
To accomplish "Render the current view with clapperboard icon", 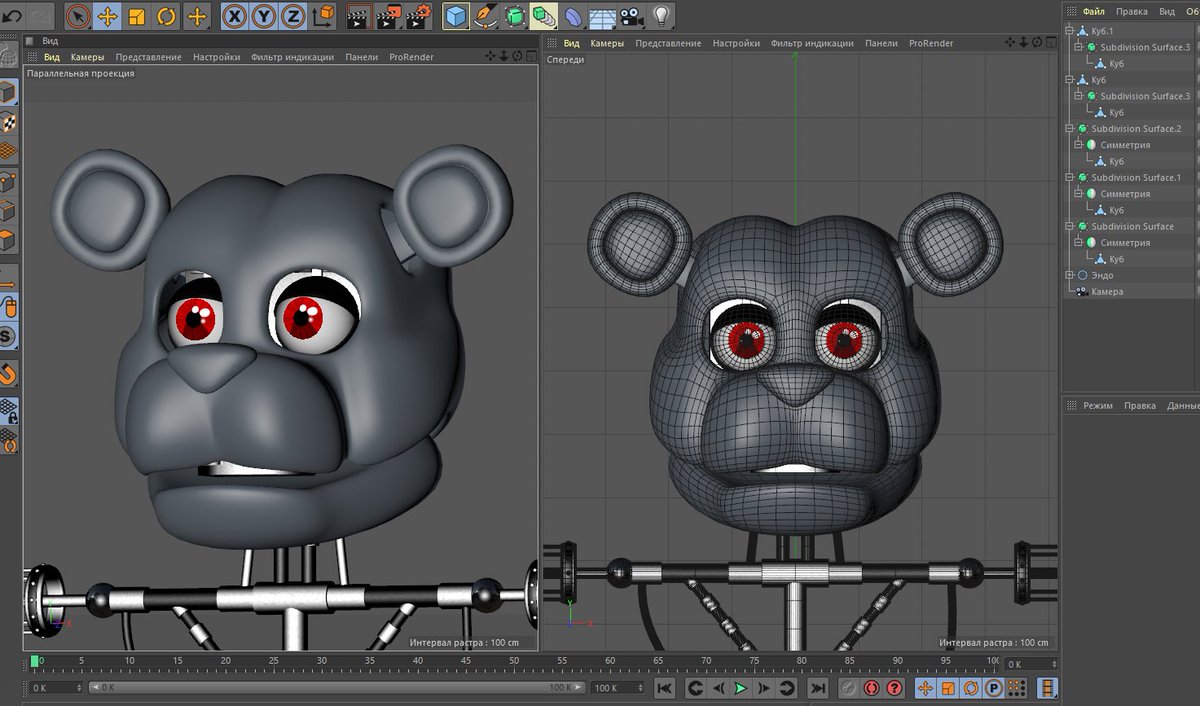I will point(359,16).
